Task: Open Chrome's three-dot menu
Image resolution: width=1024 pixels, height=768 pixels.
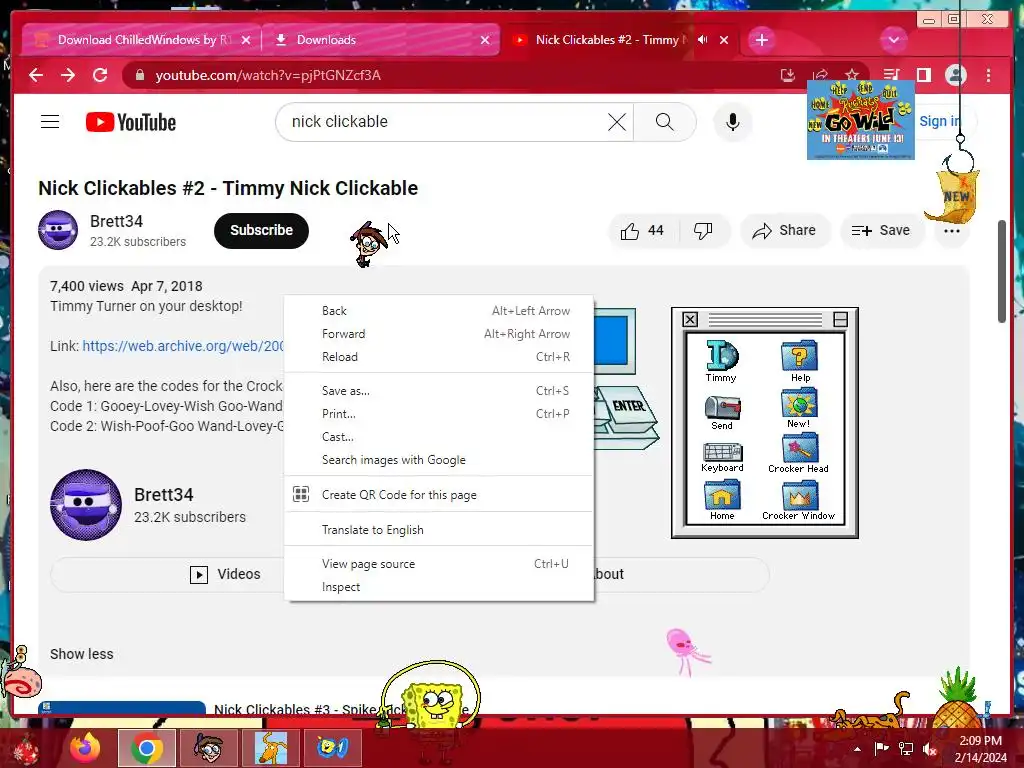Action: pyautogui.click(x=989, y=75)
